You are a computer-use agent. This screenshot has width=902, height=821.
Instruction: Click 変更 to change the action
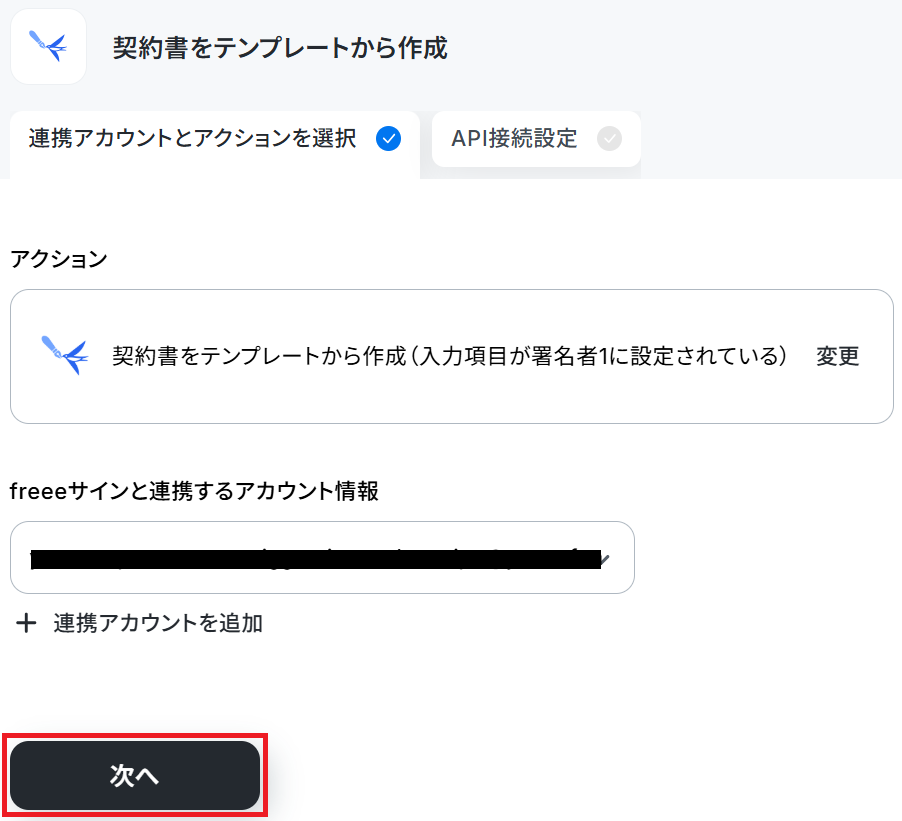(838, 356)
